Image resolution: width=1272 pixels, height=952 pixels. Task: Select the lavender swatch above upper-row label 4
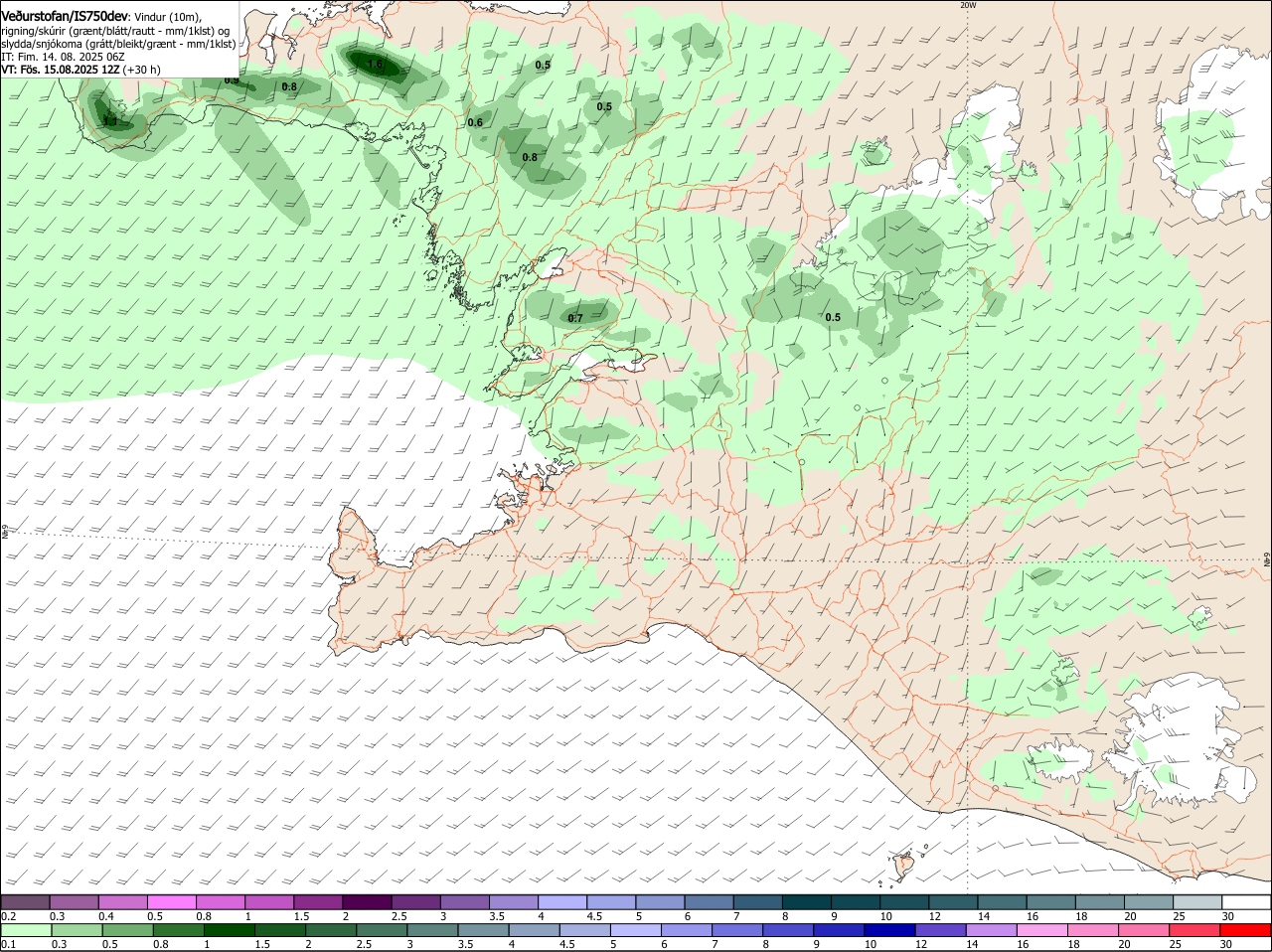(x=563, y=901)
